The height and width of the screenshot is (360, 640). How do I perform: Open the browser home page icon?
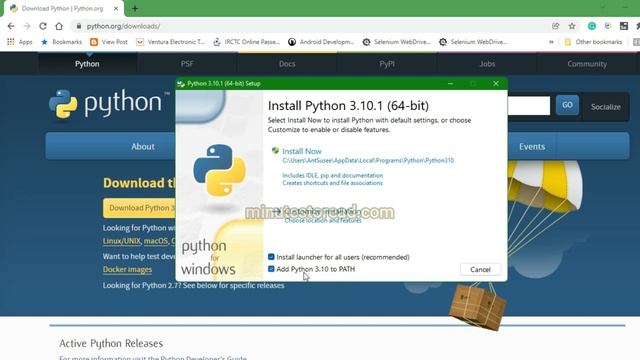(x=59, y=26)
